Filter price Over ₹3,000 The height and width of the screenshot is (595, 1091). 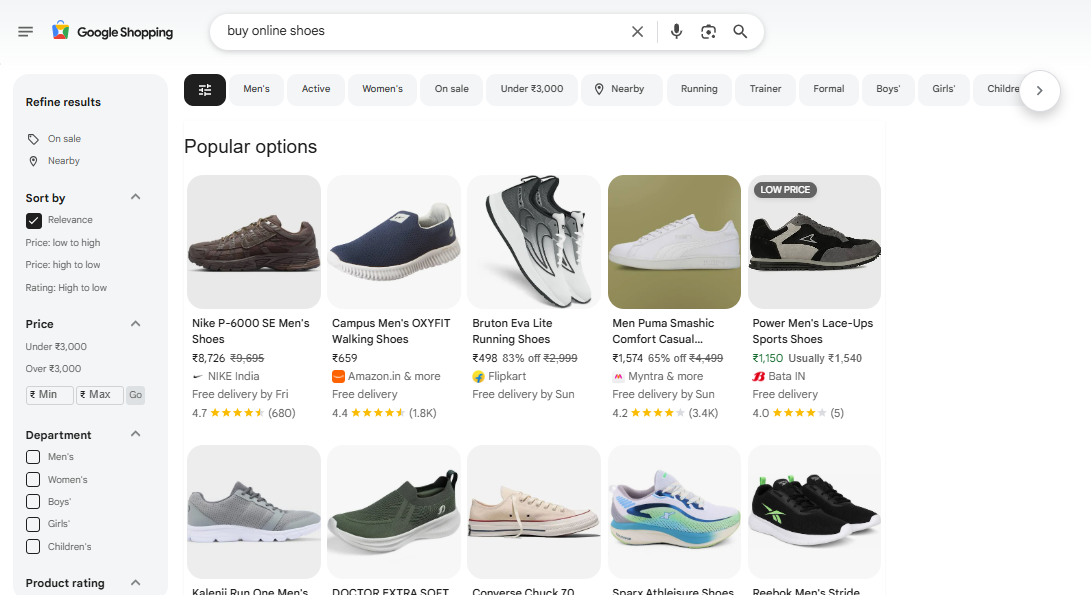point(53,369)
